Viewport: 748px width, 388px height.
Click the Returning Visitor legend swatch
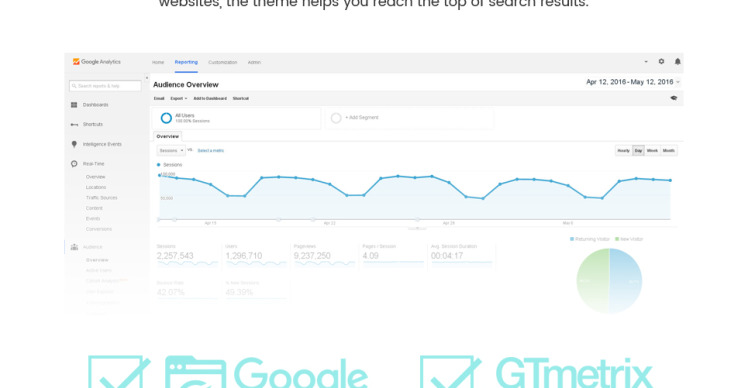pos(572,239)
